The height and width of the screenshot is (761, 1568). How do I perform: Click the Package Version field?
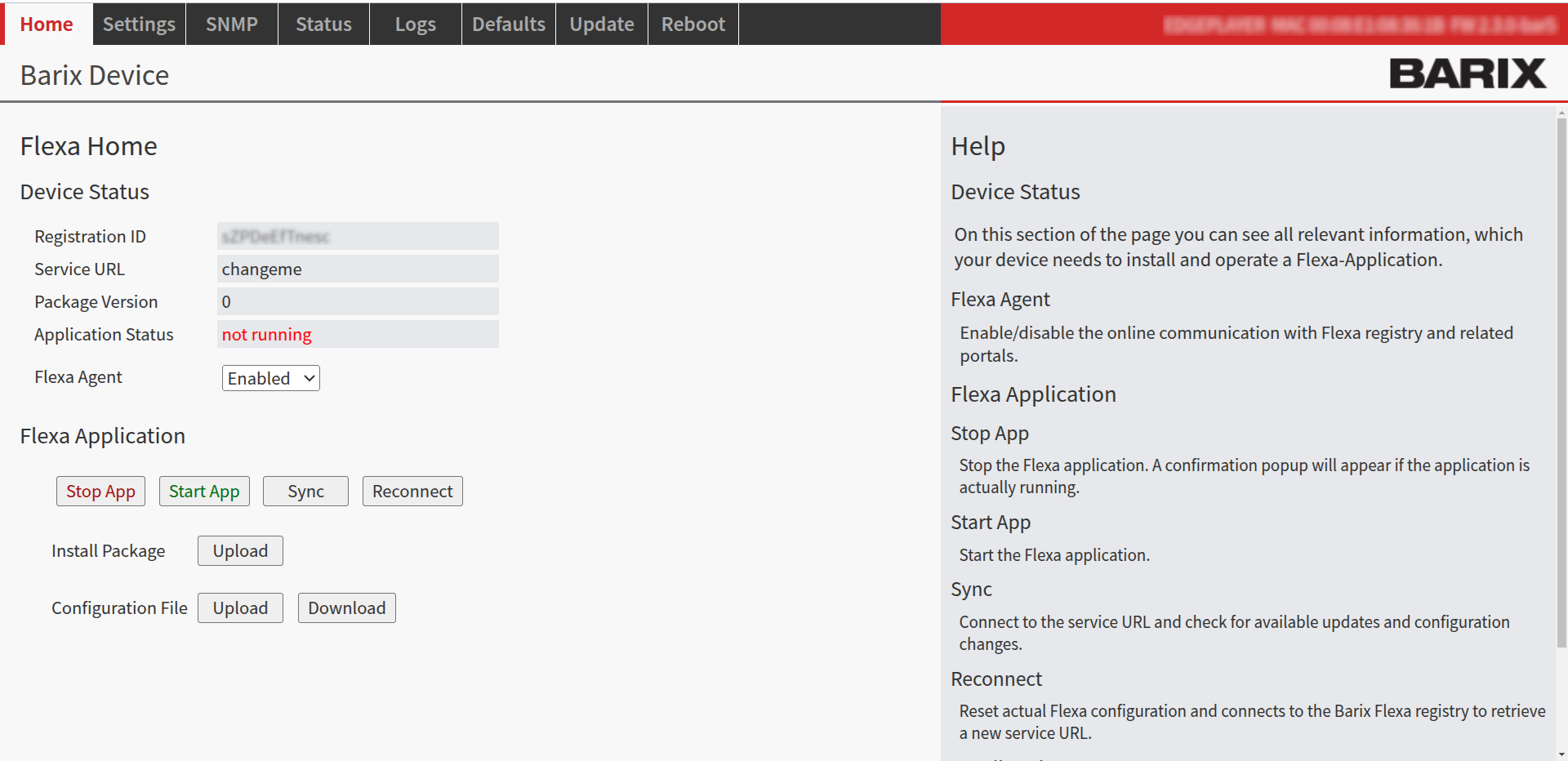point(358,302)
